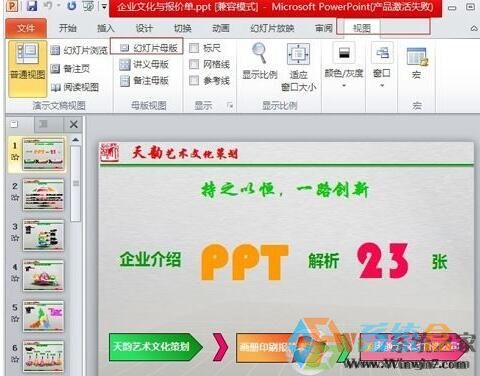480x376 pixels.
Task: Enable the 参考线 guides checkbox
Action: pos(194,80)
